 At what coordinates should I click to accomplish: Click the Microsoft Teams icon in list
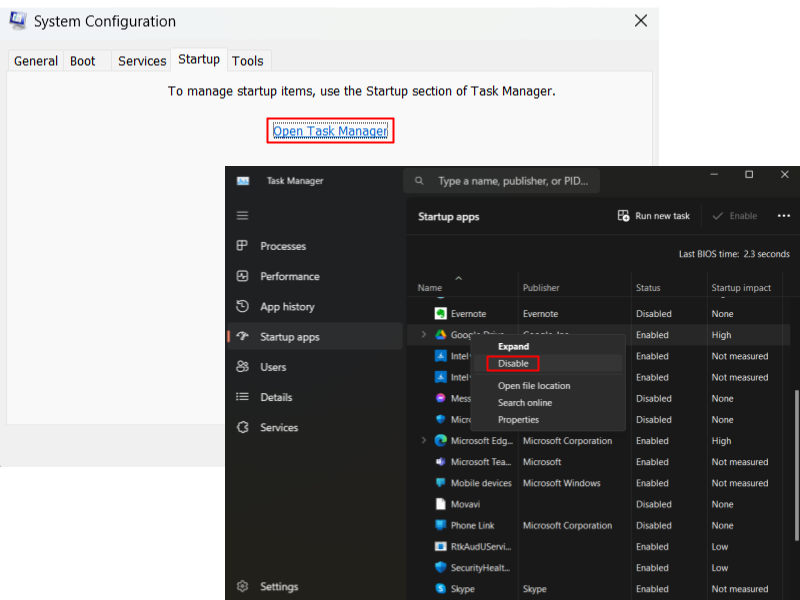point(441,462)
